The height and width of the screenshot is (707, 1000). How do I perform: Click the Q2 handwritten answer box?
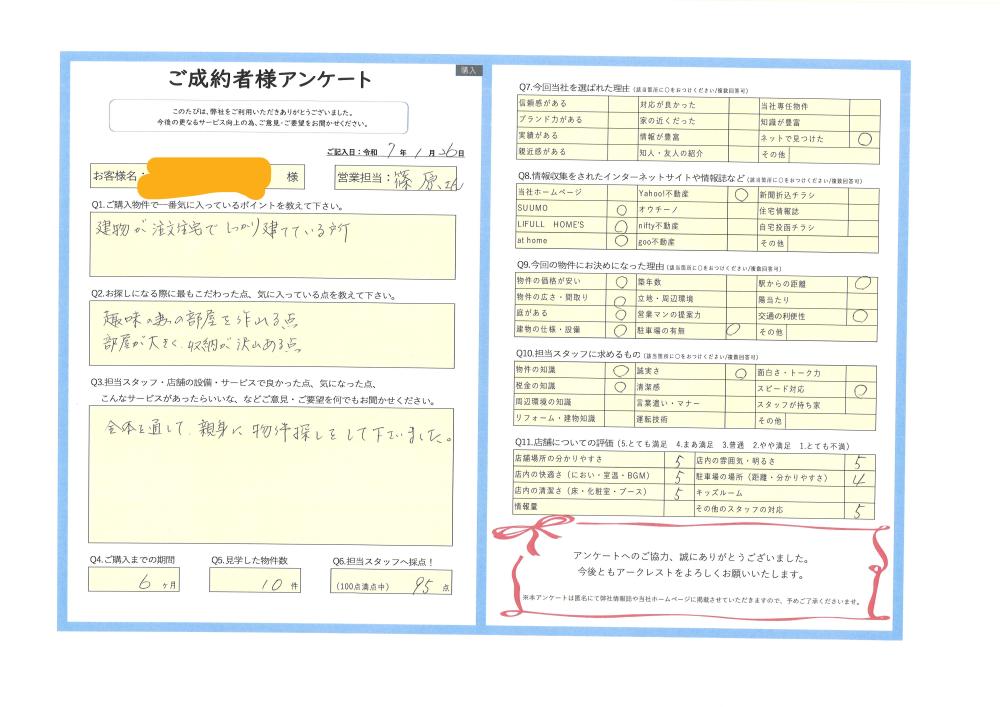tap(272, 335)
